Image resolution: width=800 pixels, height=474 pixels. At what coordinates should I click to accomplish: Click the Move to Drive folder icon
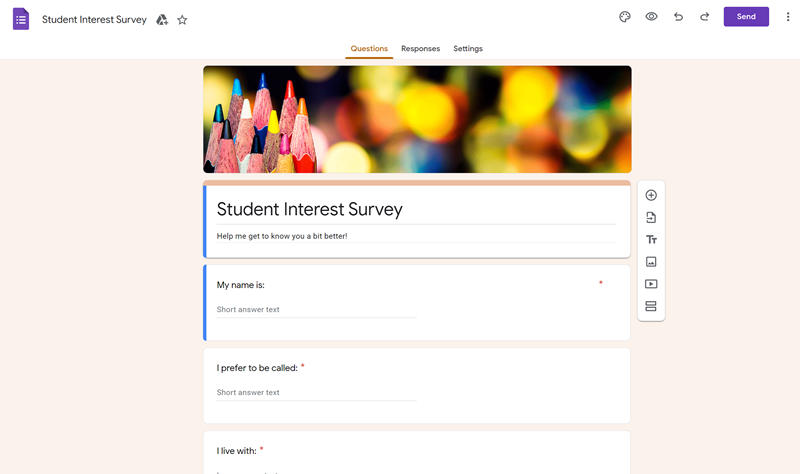point(162,20)
